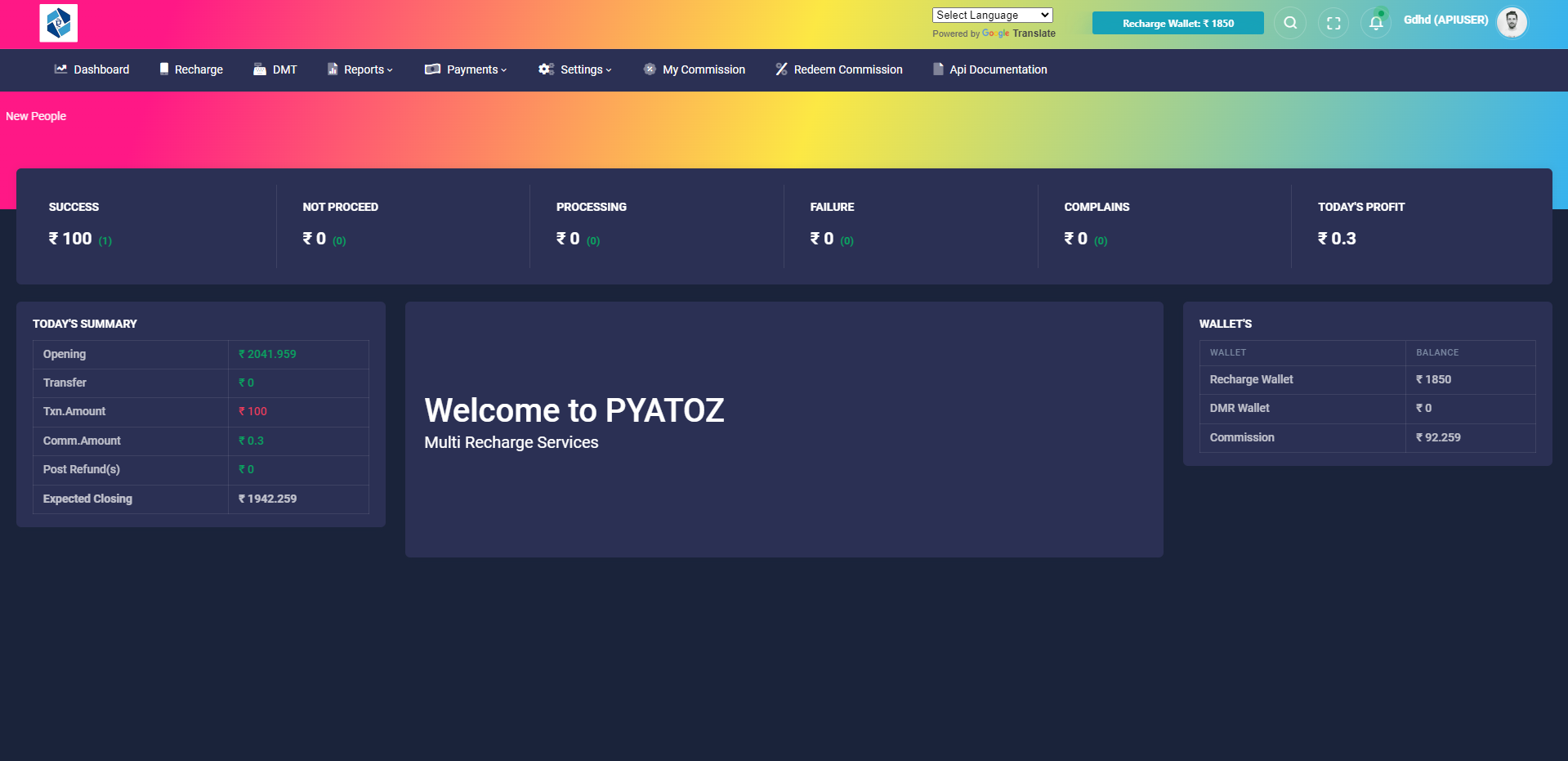
Task: Click the Dashboard chart icon
Action: click(x=60, y=69)
